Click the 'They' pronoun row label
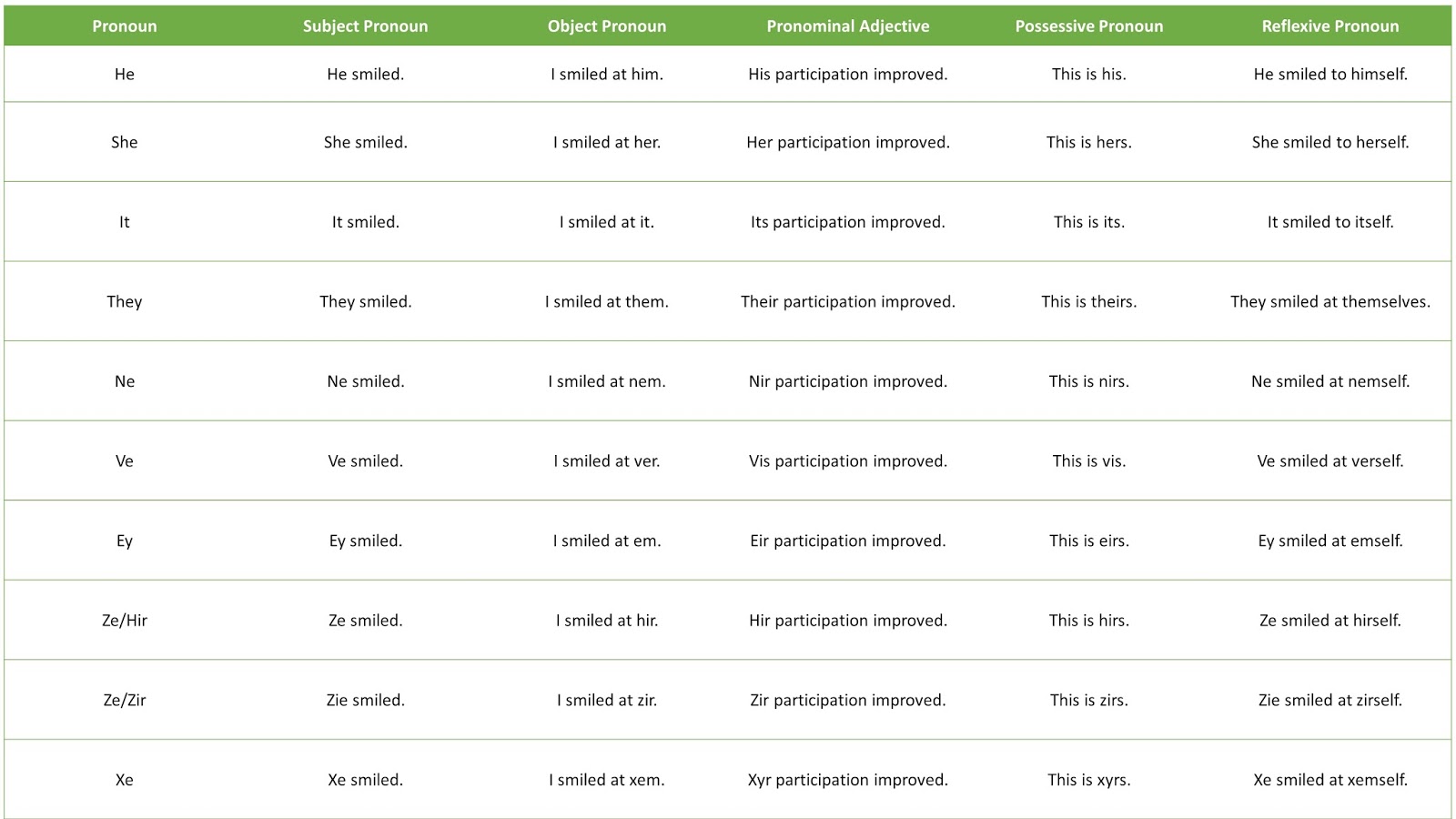The width and height of the screenshot is (1456, 819). point(125,302)
